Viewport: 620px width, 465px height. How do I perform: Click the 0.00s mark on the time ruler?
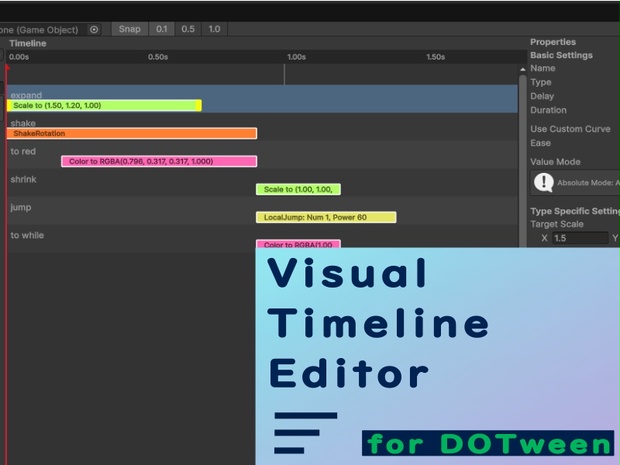tap(19, 57)
